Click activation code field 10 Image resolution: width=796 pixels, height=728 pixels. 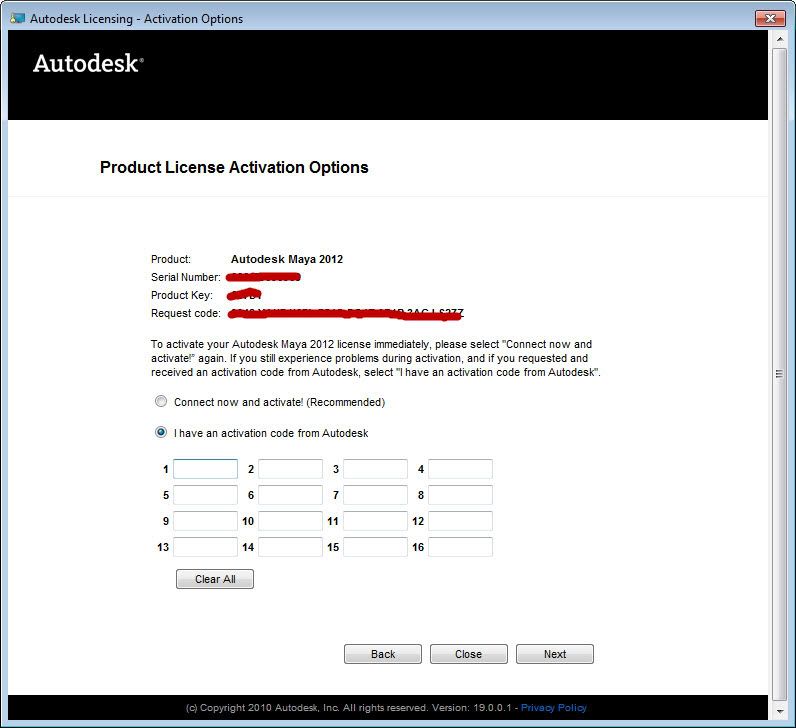pos(290,521)
